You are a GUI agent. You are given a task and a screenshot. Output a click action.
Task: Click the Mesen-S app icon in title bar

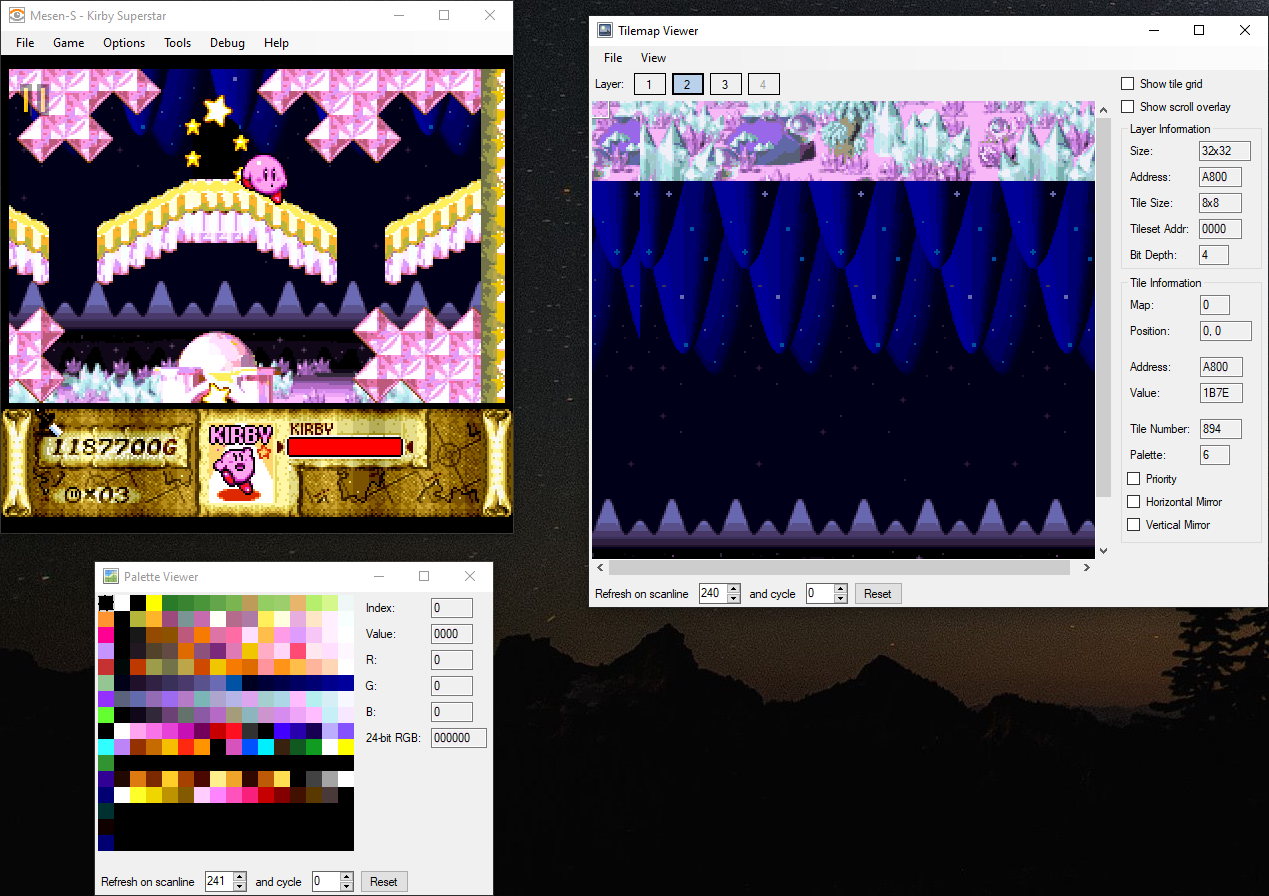pos(17,15)
